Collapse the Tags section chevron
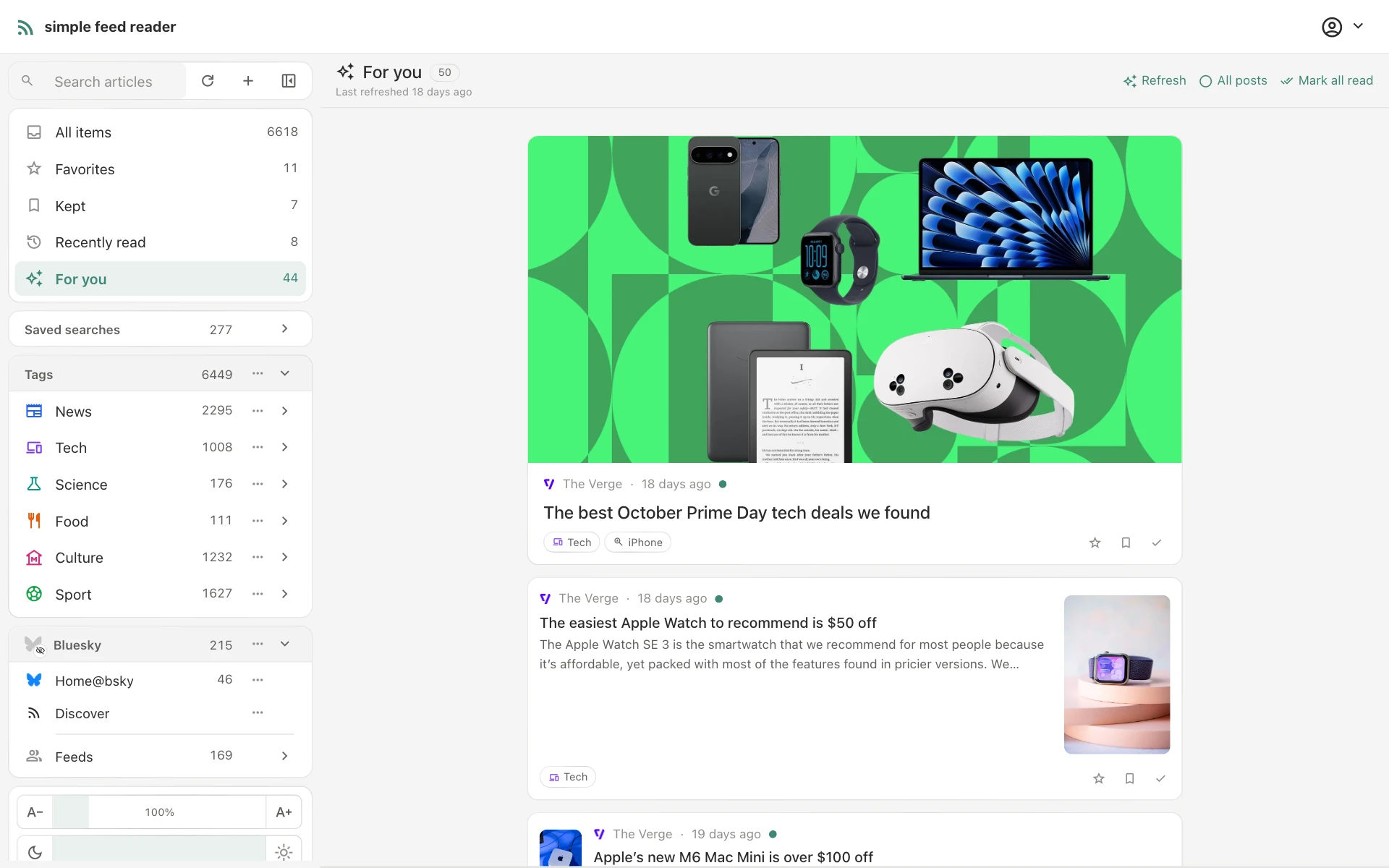 pos(285,373)
